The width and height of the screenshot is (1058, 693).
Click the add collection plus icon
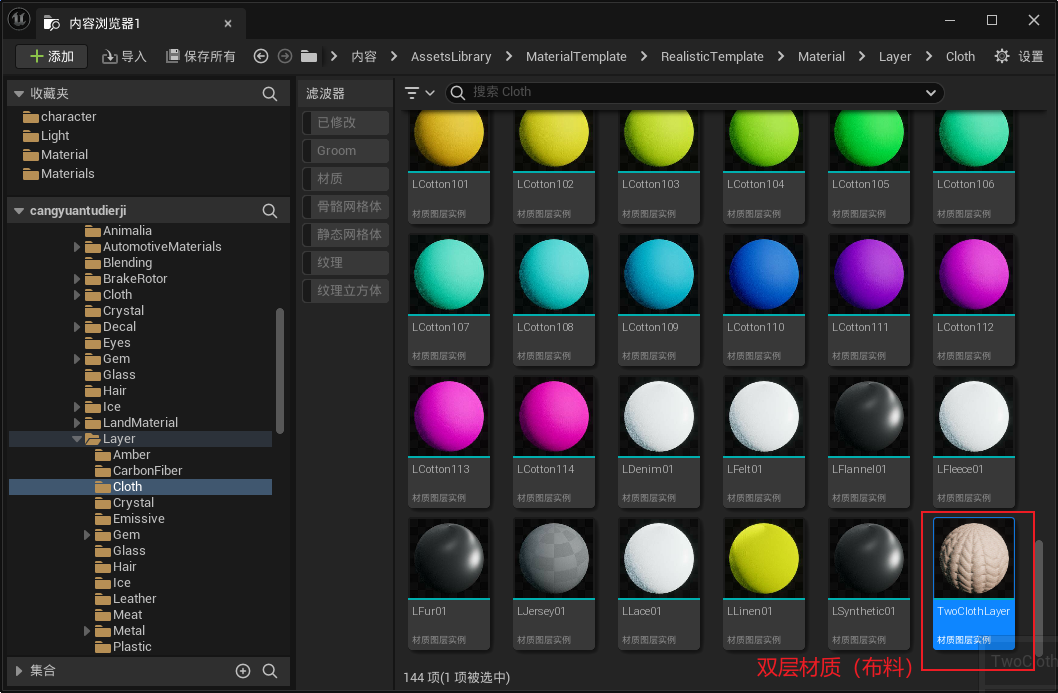(242, 671)
